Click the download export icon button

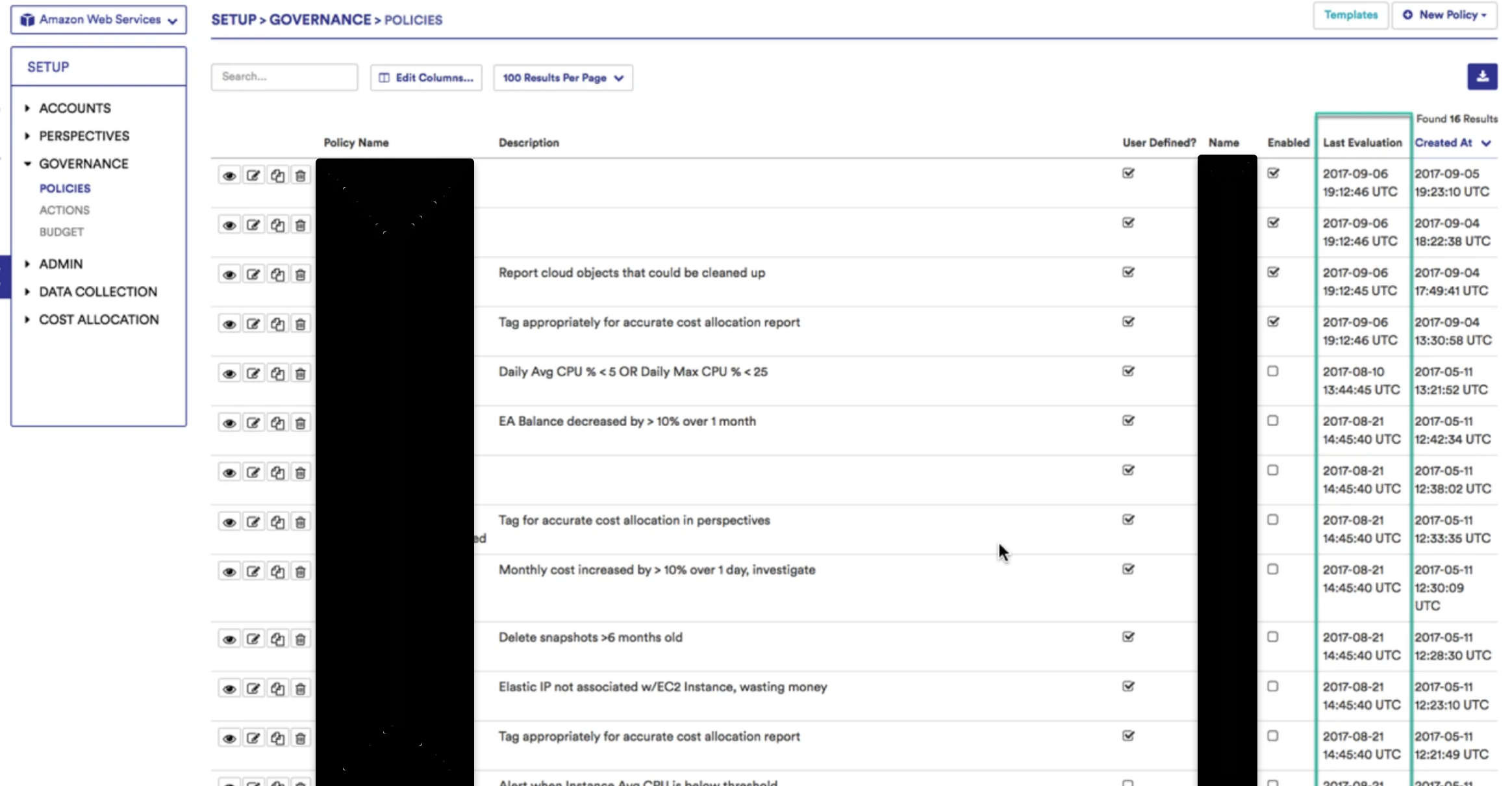[1481, 77]
